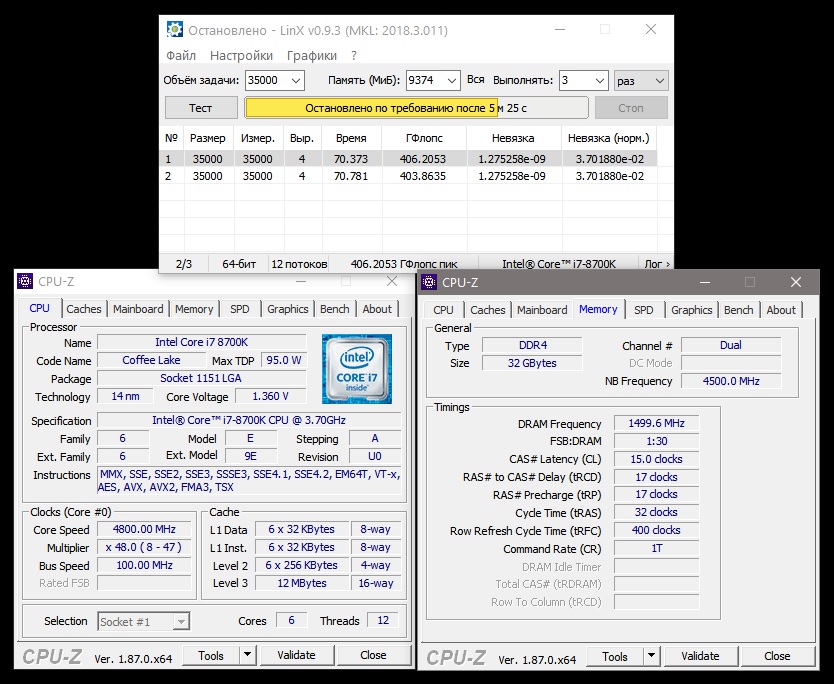
Task: Click Close button in left CPU-Z
Action: click(x=373, y=656)
